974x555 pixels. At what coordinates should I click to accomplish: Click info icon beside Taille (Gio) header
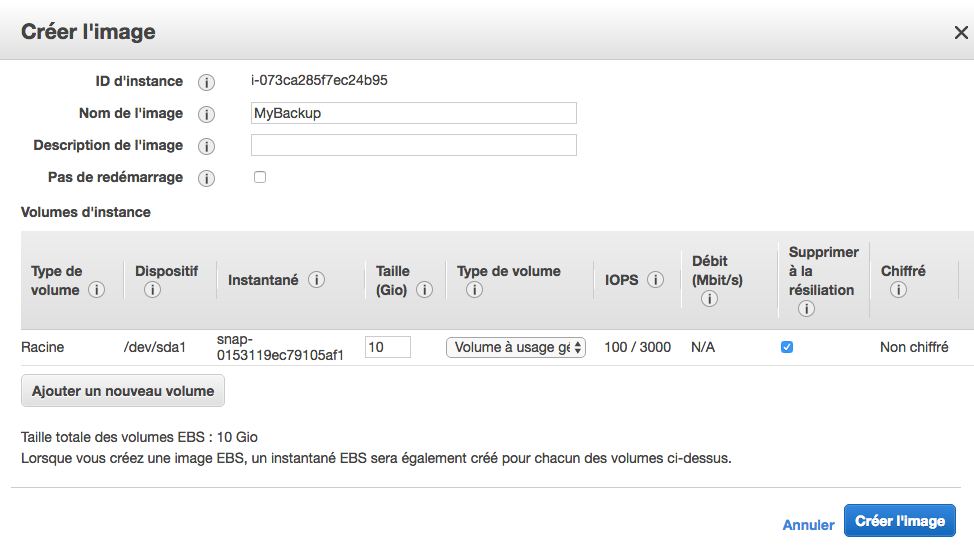[x=424, y=290]
